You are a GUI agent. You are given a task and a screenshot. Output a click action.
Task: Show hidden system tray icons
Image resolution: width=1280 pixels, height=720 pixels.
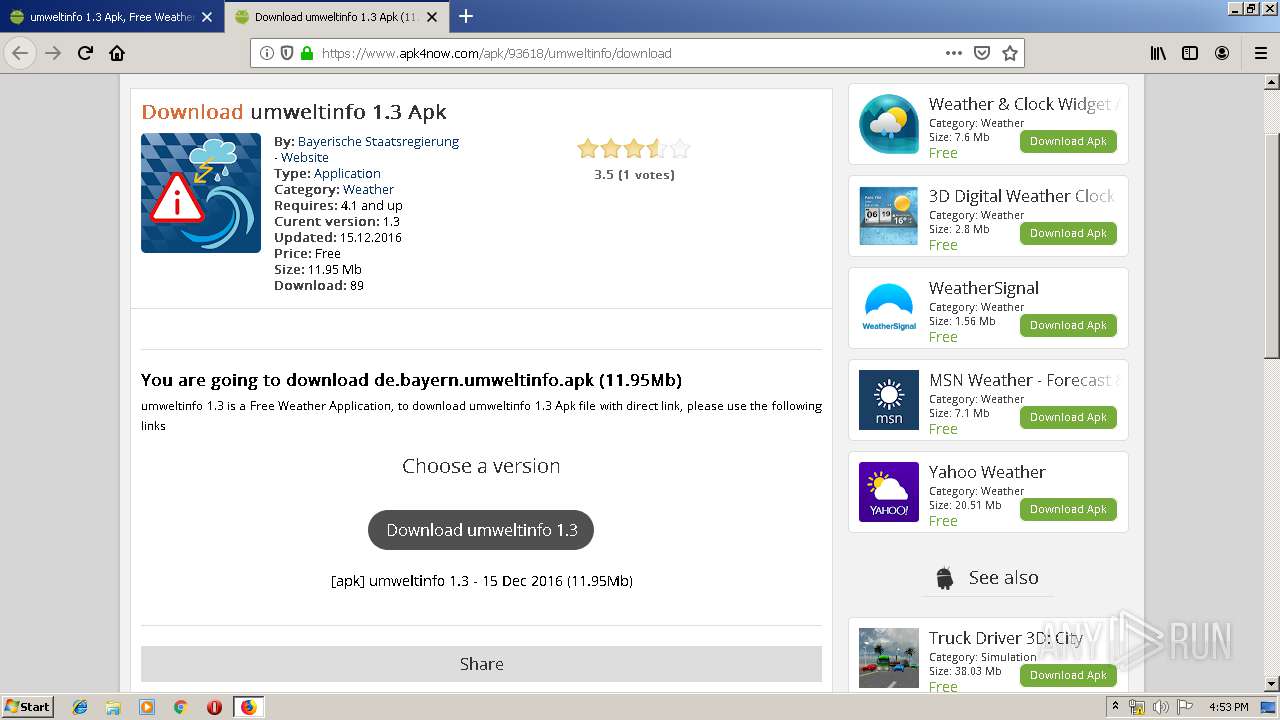point(1115,707)
